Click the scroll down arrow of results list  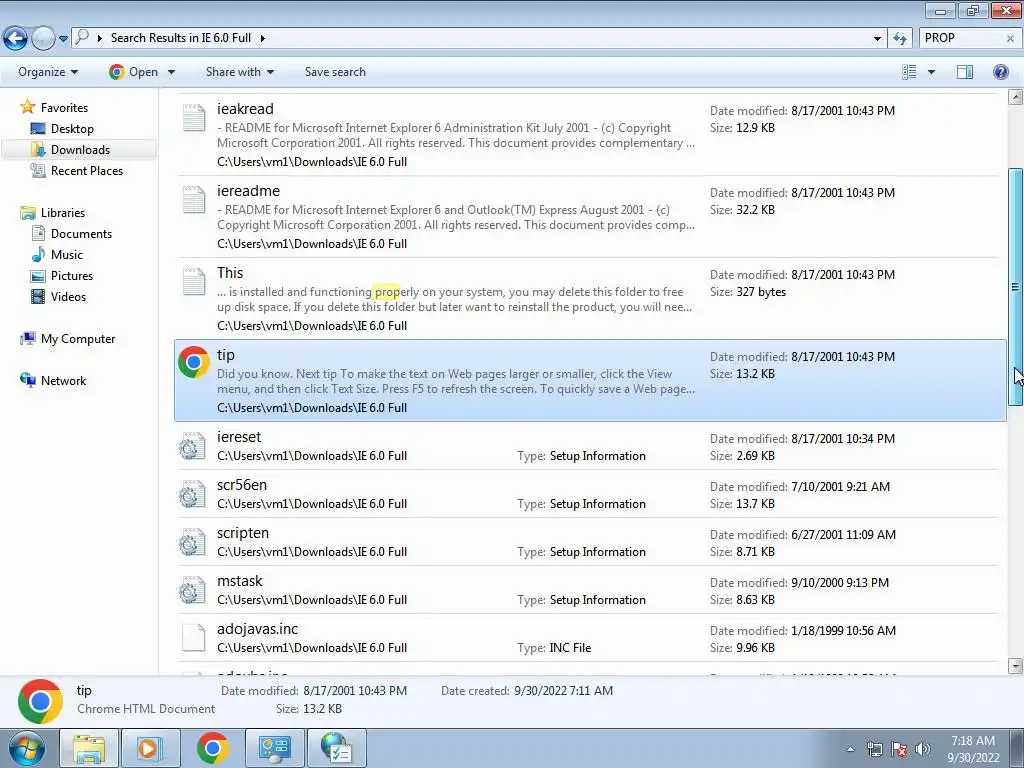pos(1015,666)
